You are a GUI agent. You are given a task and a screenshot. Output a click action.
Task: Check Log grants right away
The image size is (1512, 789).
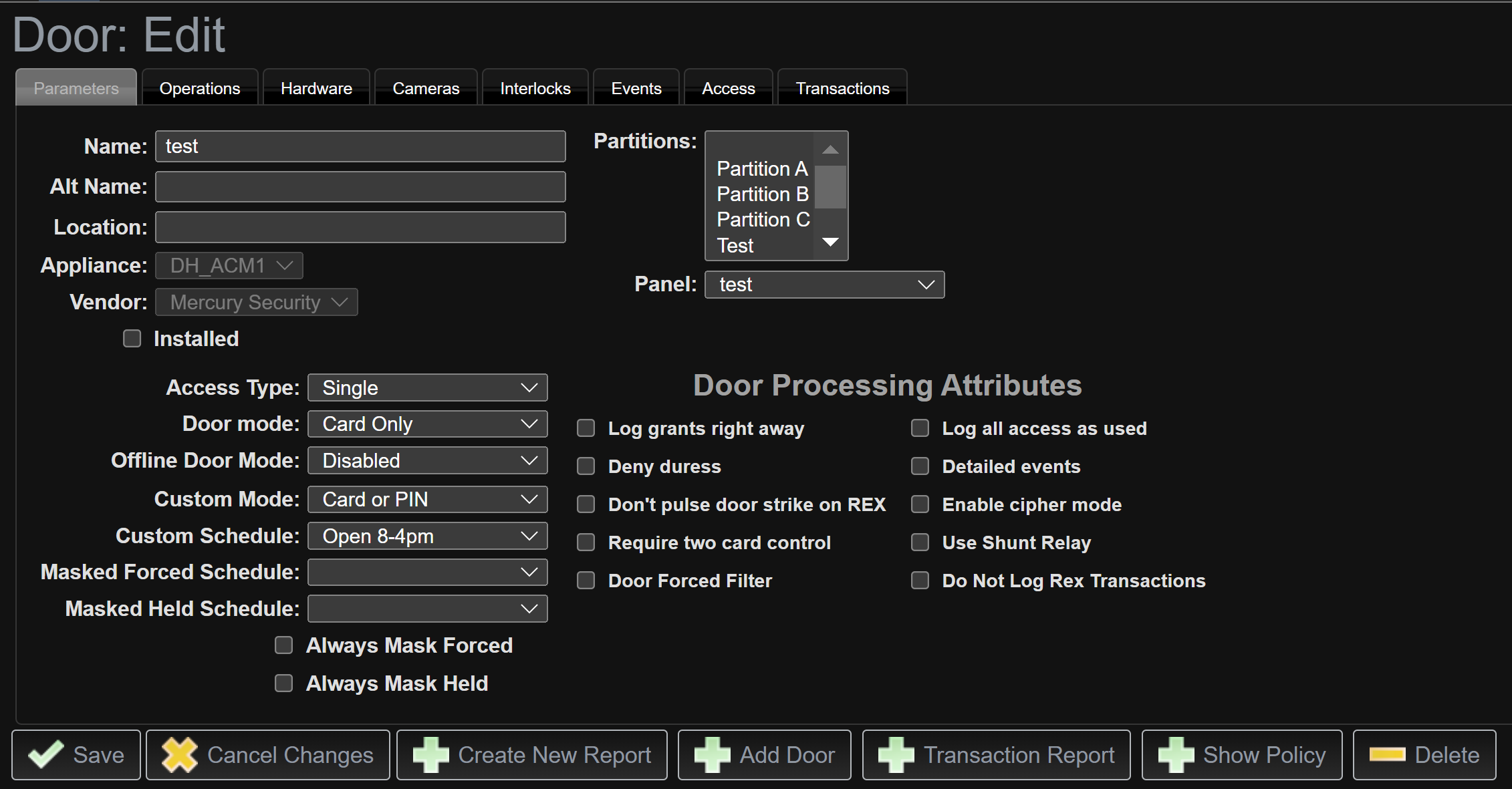[x=586, y=428]
